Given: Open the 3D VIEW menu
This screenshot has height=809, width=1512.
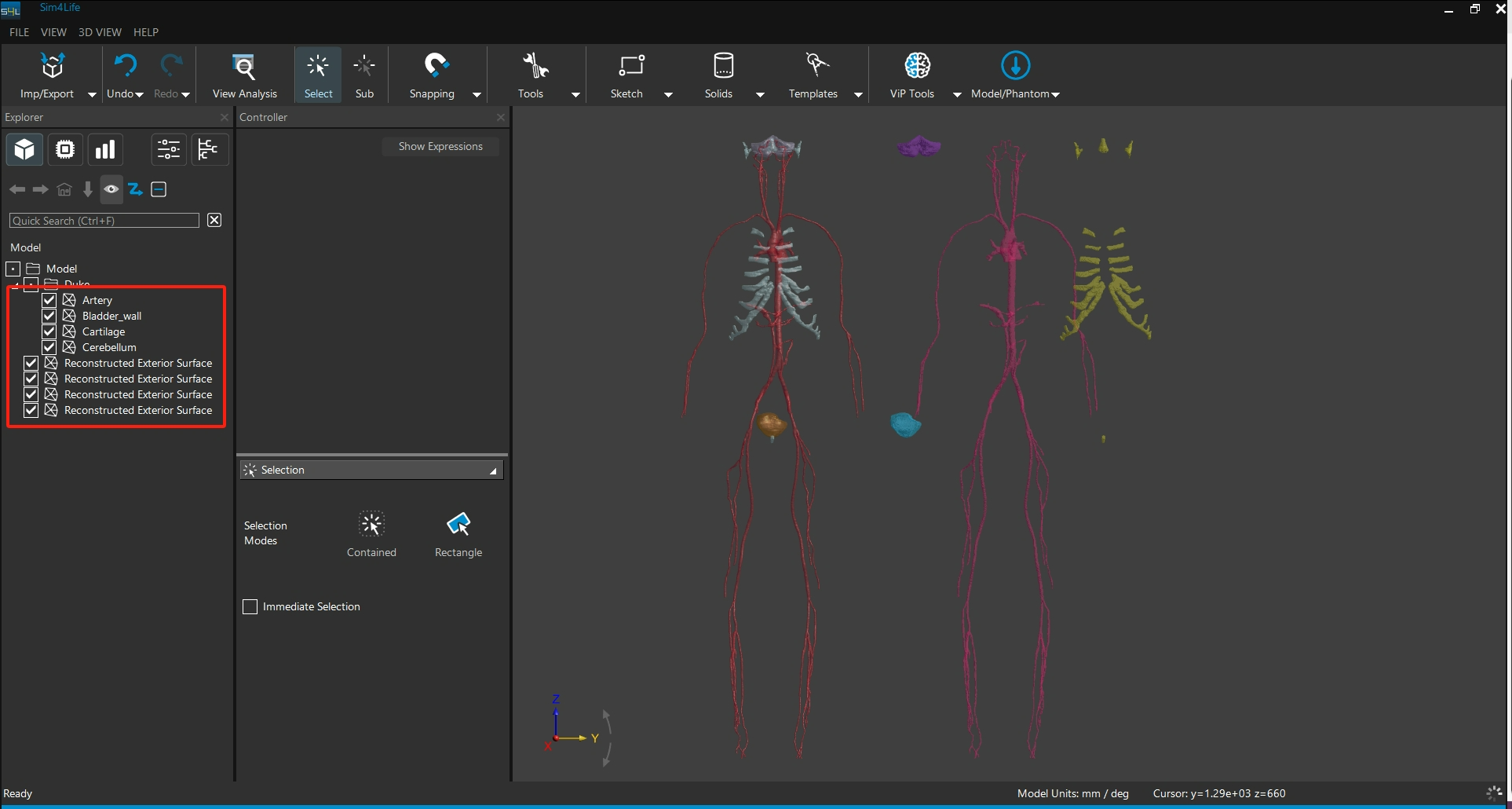Looking at the screenshot, I should click(x=100, y=32).
